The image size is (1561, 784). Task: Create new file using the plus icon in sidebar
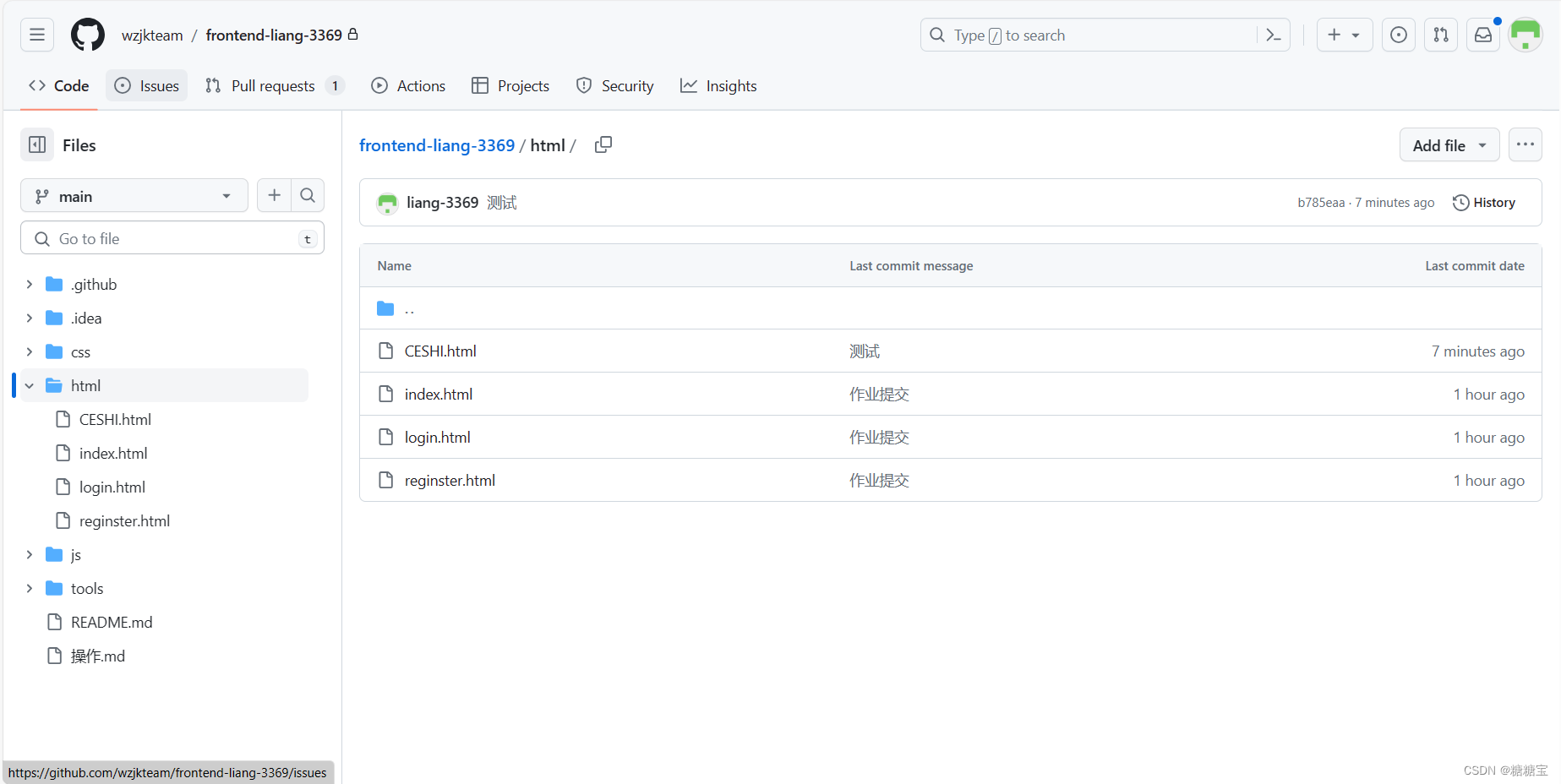coord(274,195)
